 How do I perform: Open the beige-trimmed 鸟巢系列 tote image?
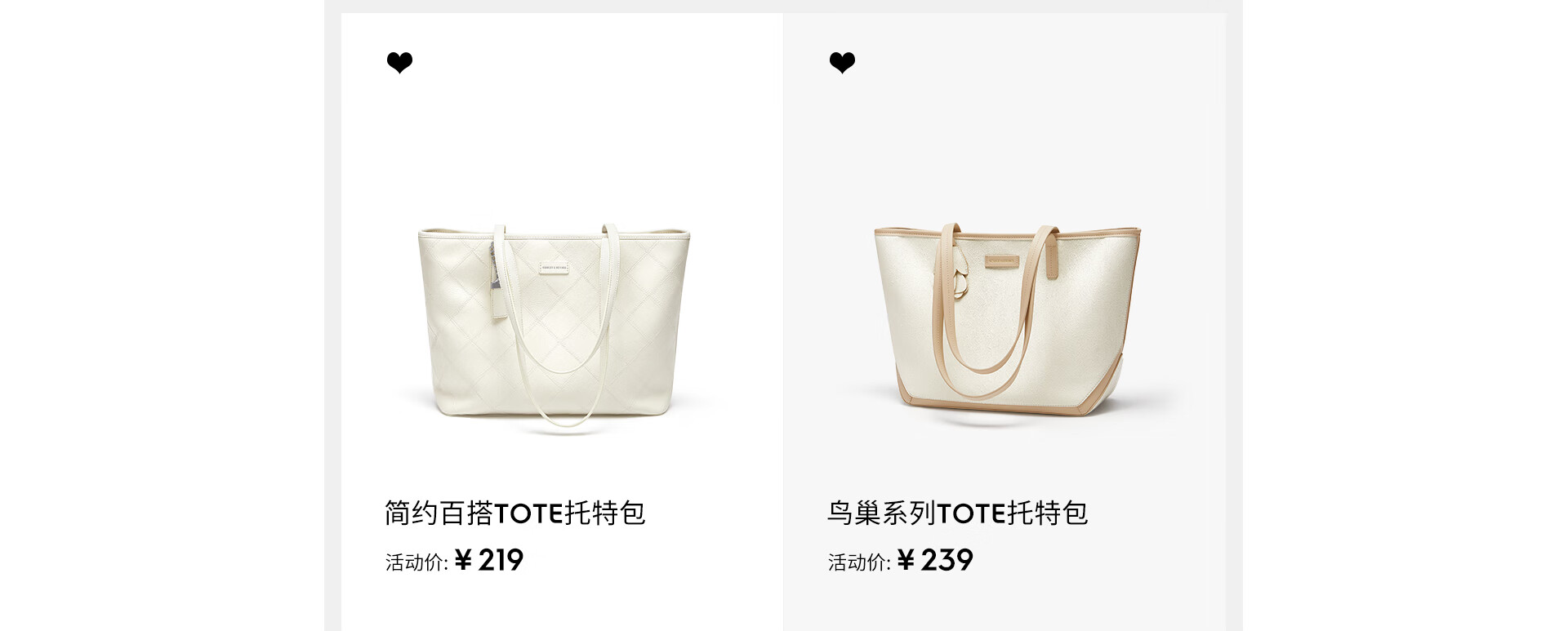(x=1007, y=320)
